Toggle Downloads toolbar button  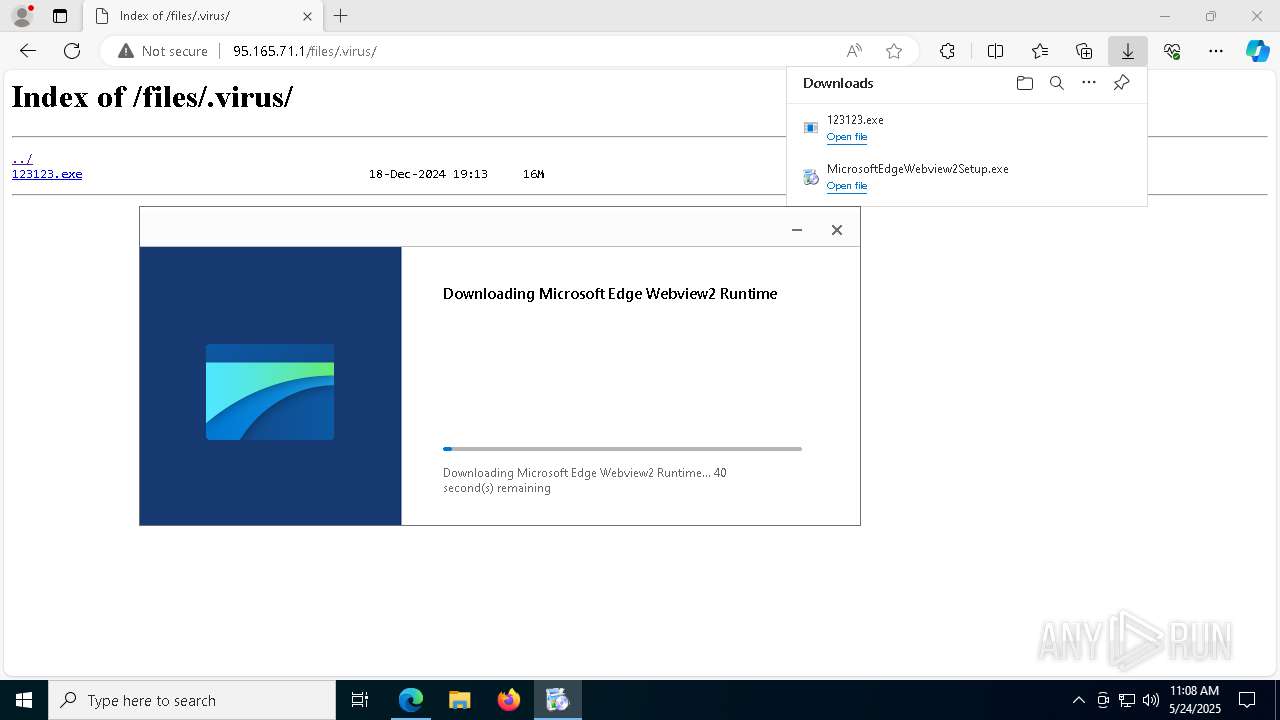[x=1128, y=51]
